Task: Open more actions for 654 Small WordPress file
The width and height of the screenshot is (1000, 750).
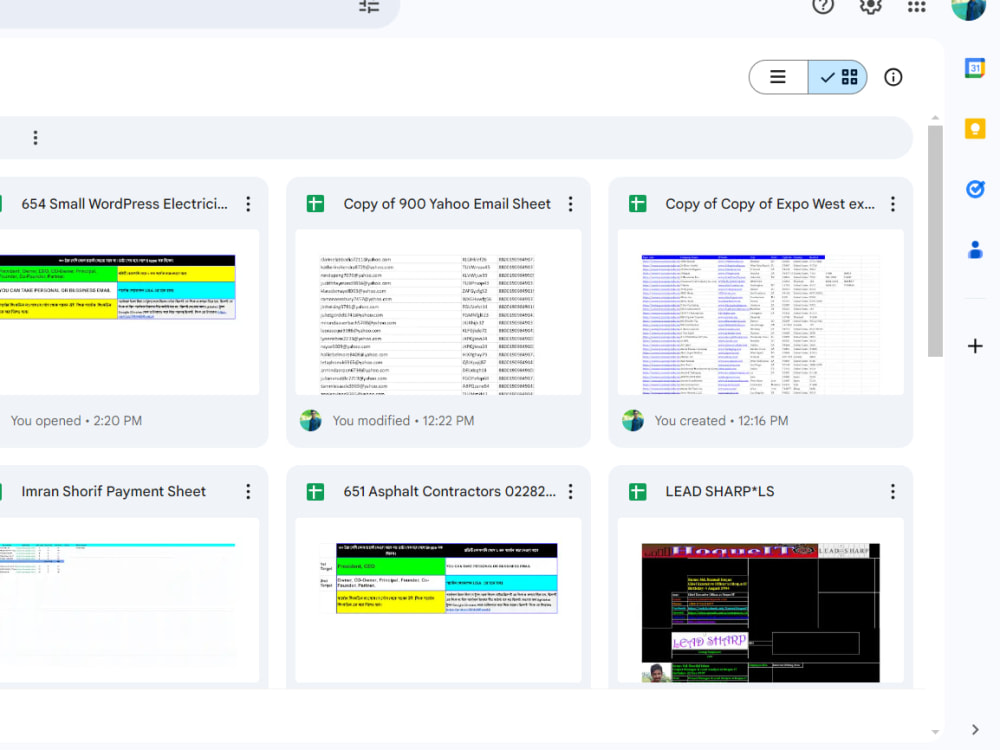Action: coord(248,204)
